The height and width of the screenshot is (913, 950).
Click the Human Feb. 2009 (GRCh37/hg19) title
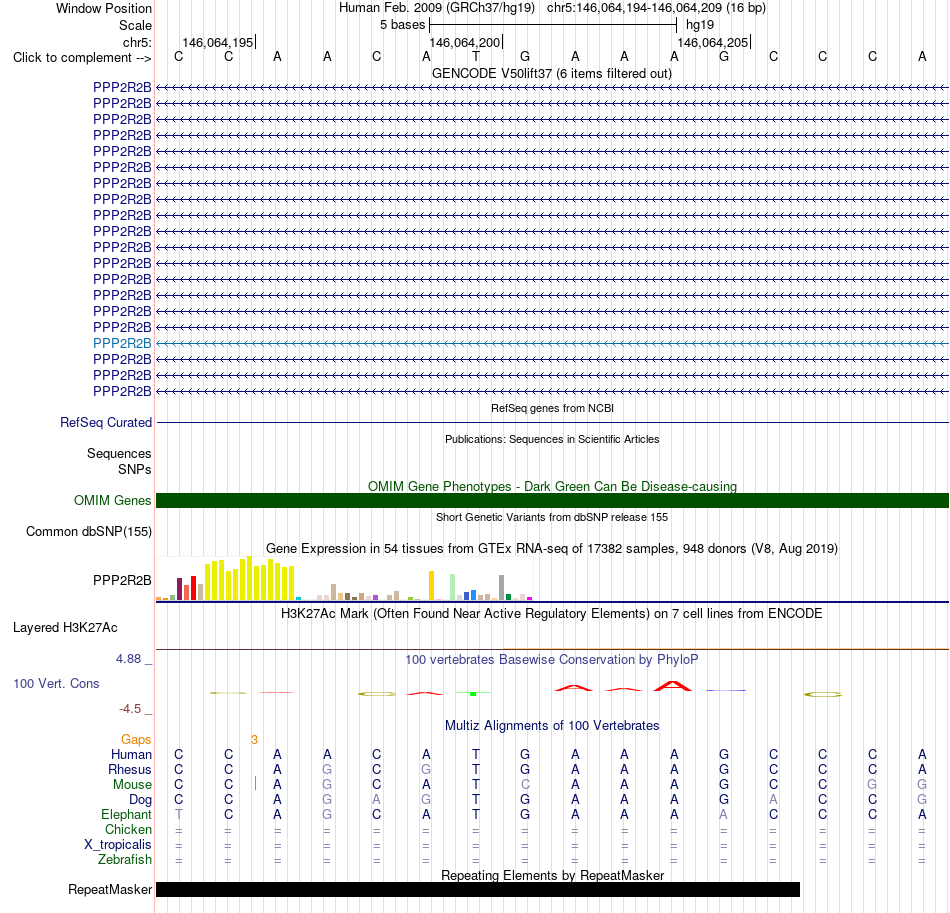click(437, 8)
